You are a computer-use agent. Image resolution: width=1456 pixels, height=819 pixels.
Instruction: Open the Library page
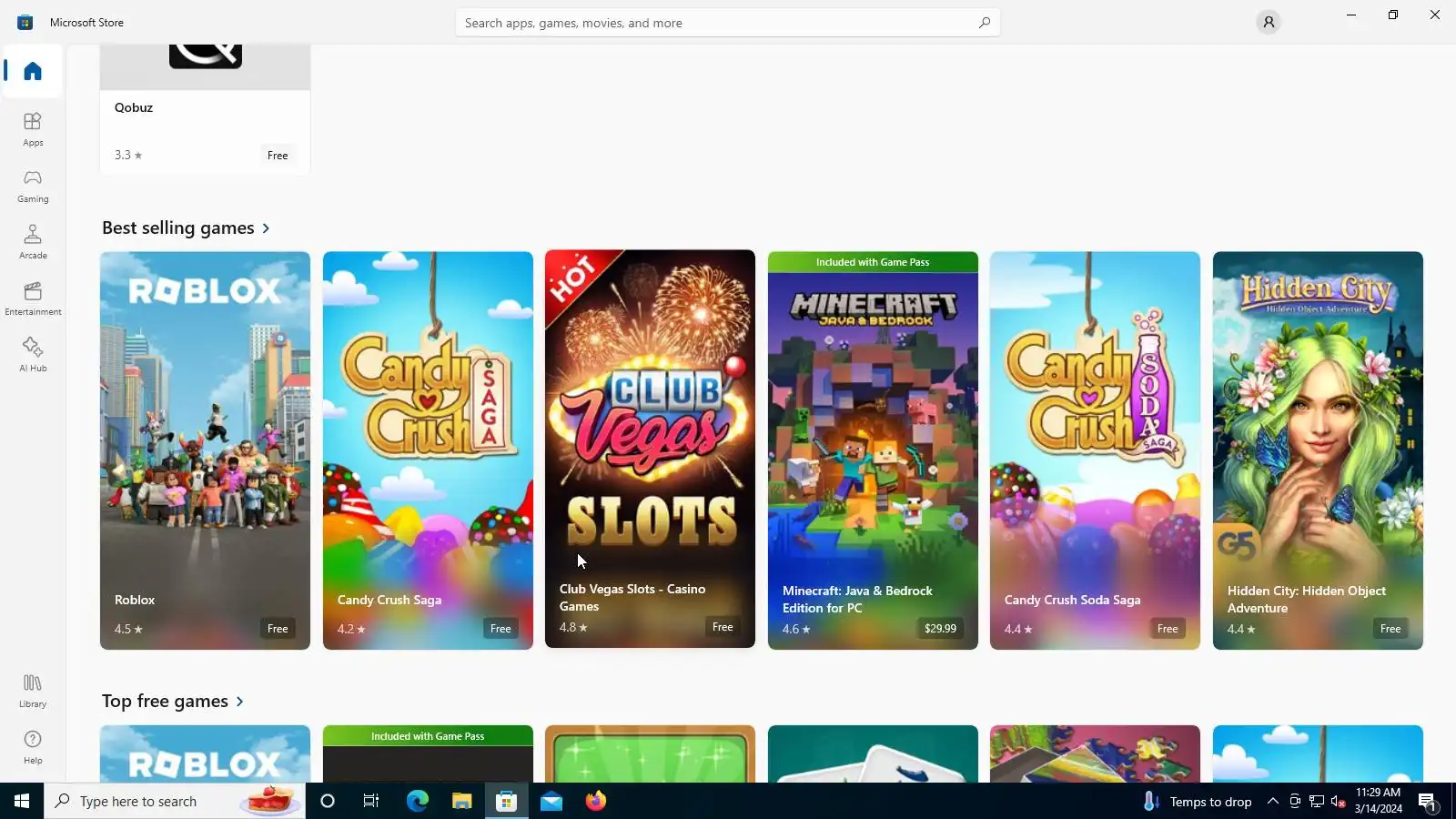click(x=33, y=691)
